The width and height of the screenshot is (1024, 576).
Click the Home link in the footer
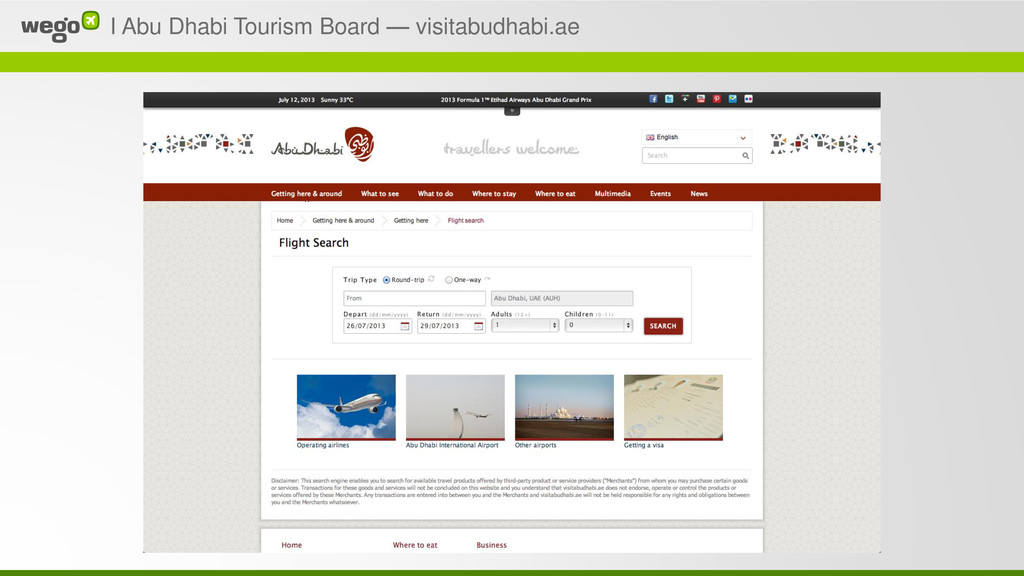[x=291, y=545]
